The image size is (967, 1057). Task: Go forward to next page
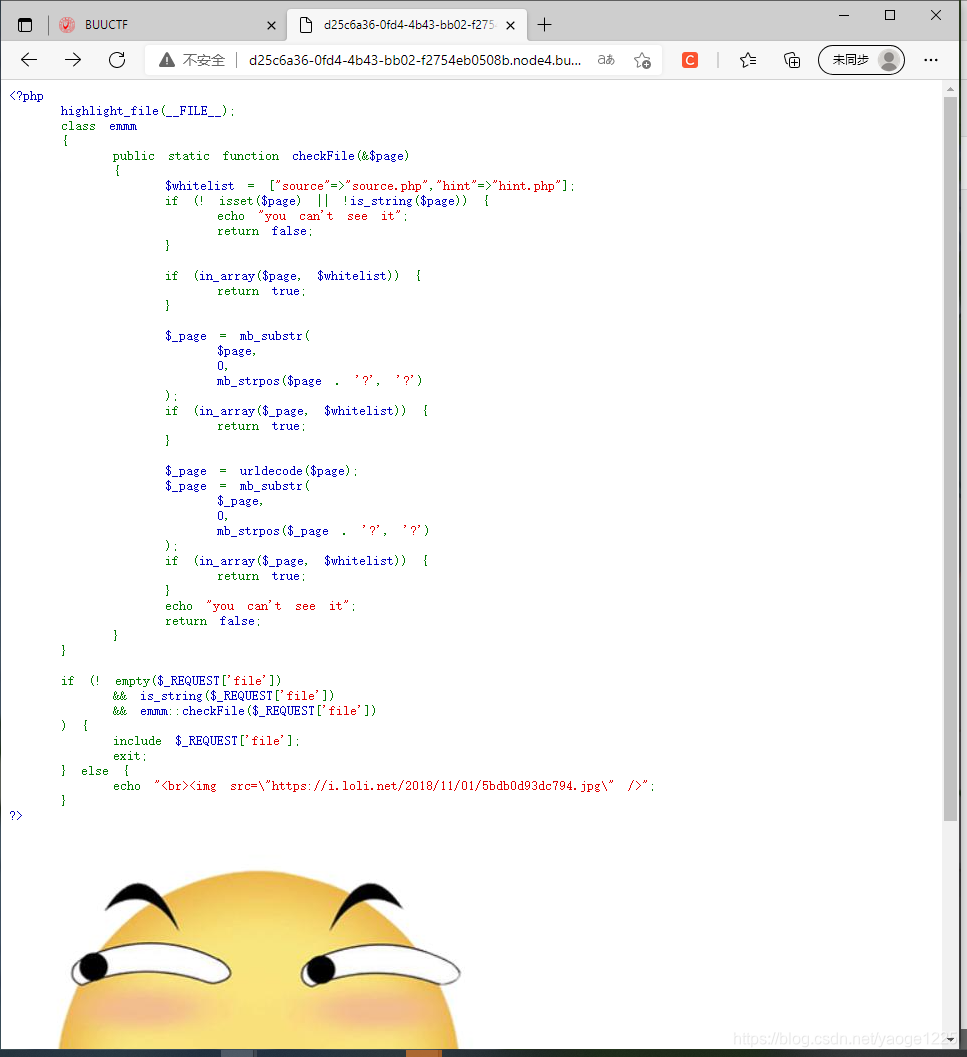click(73, 60)
